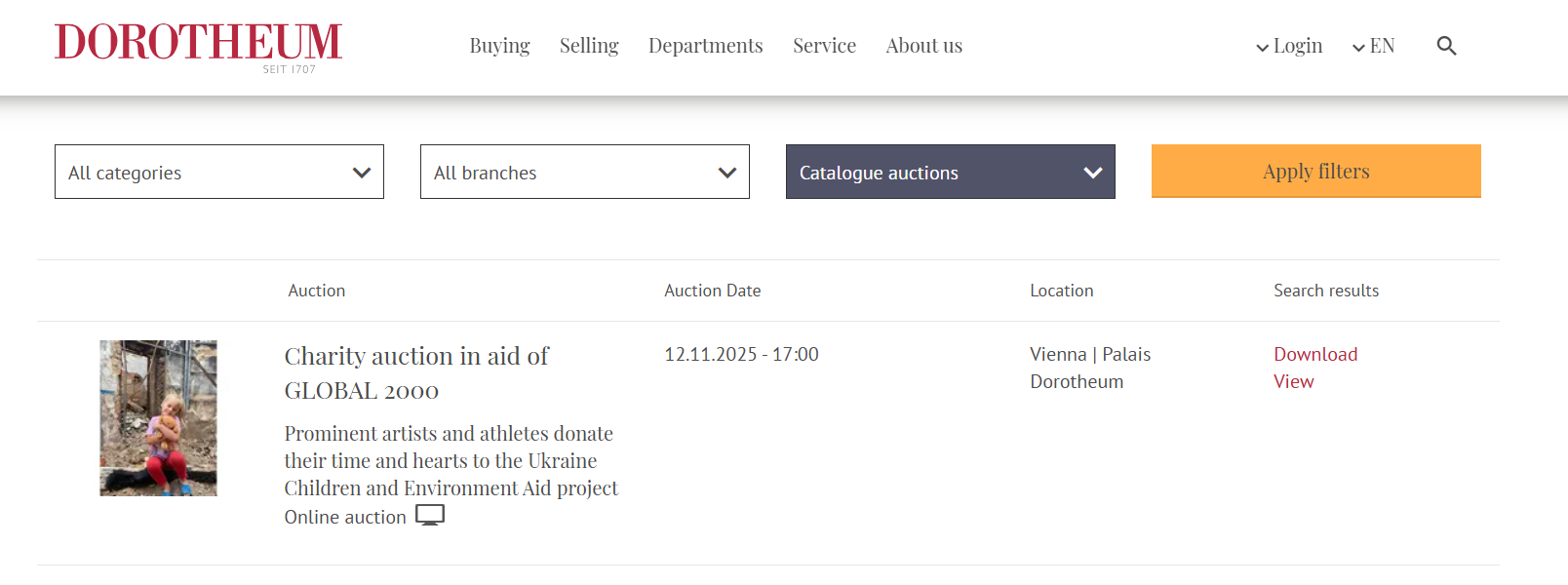Expand the All categories dropdown

[219, 173]
